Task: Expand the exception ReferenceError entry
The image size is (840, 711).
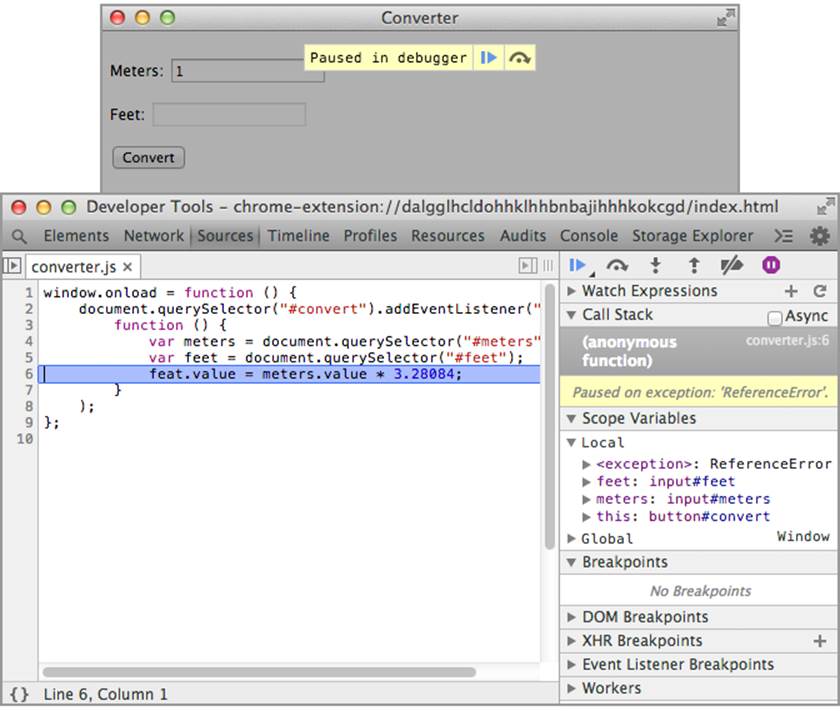Action: click(x=587, y=464)
